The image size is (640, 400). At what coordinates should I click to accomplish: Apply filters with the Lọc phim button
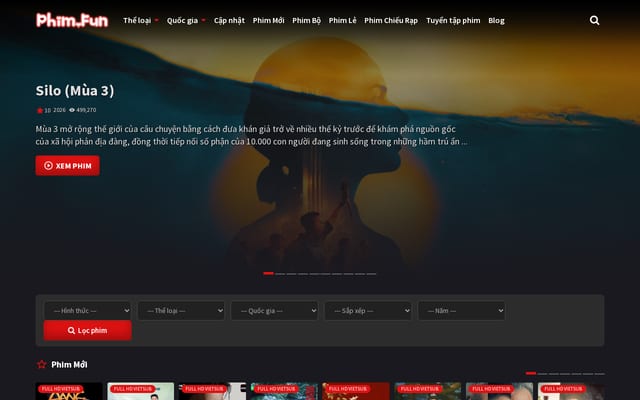(x=87, y=330)
